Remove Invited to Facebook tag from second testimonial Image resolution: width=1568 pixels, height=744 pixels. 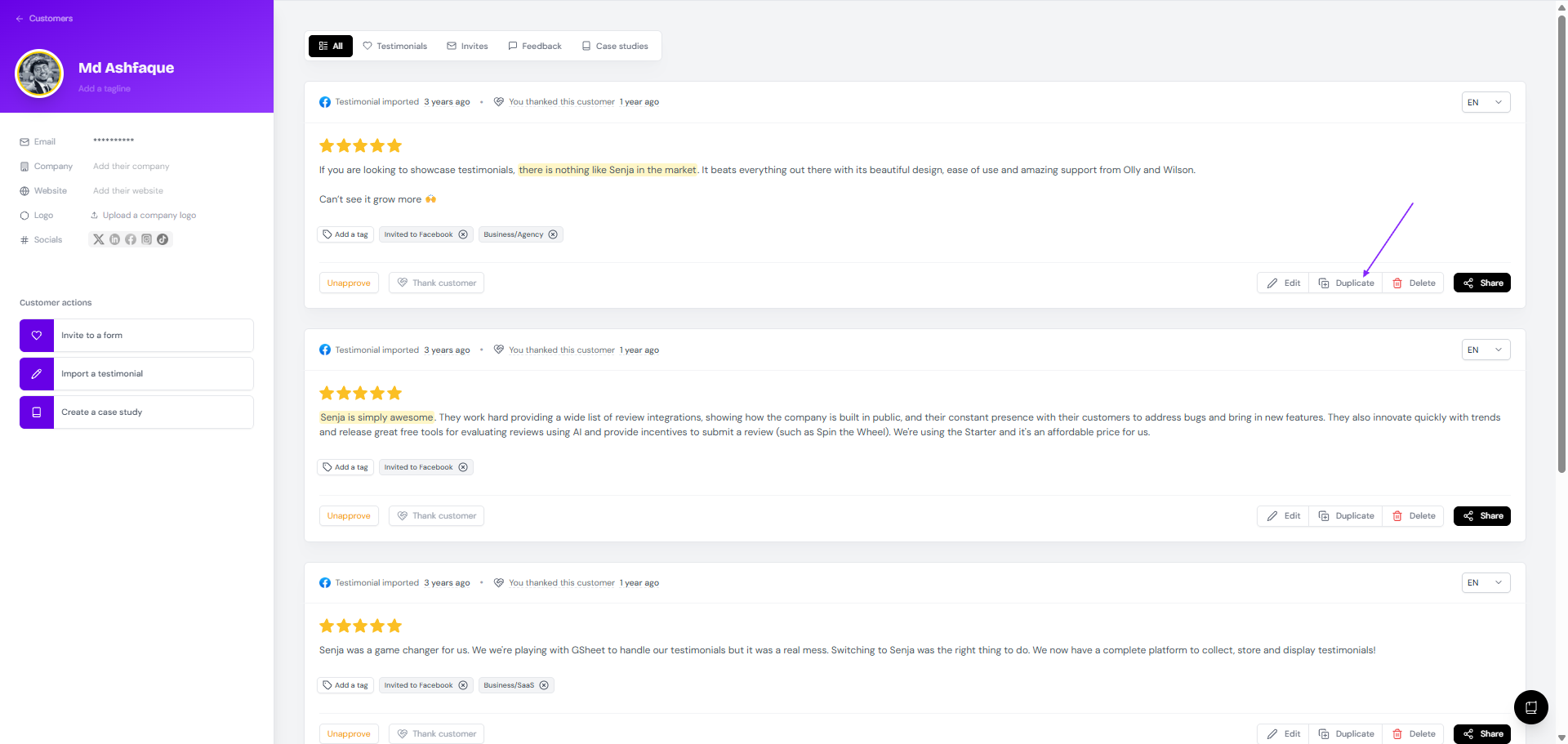pyautogui.click(x=463, y=467)
